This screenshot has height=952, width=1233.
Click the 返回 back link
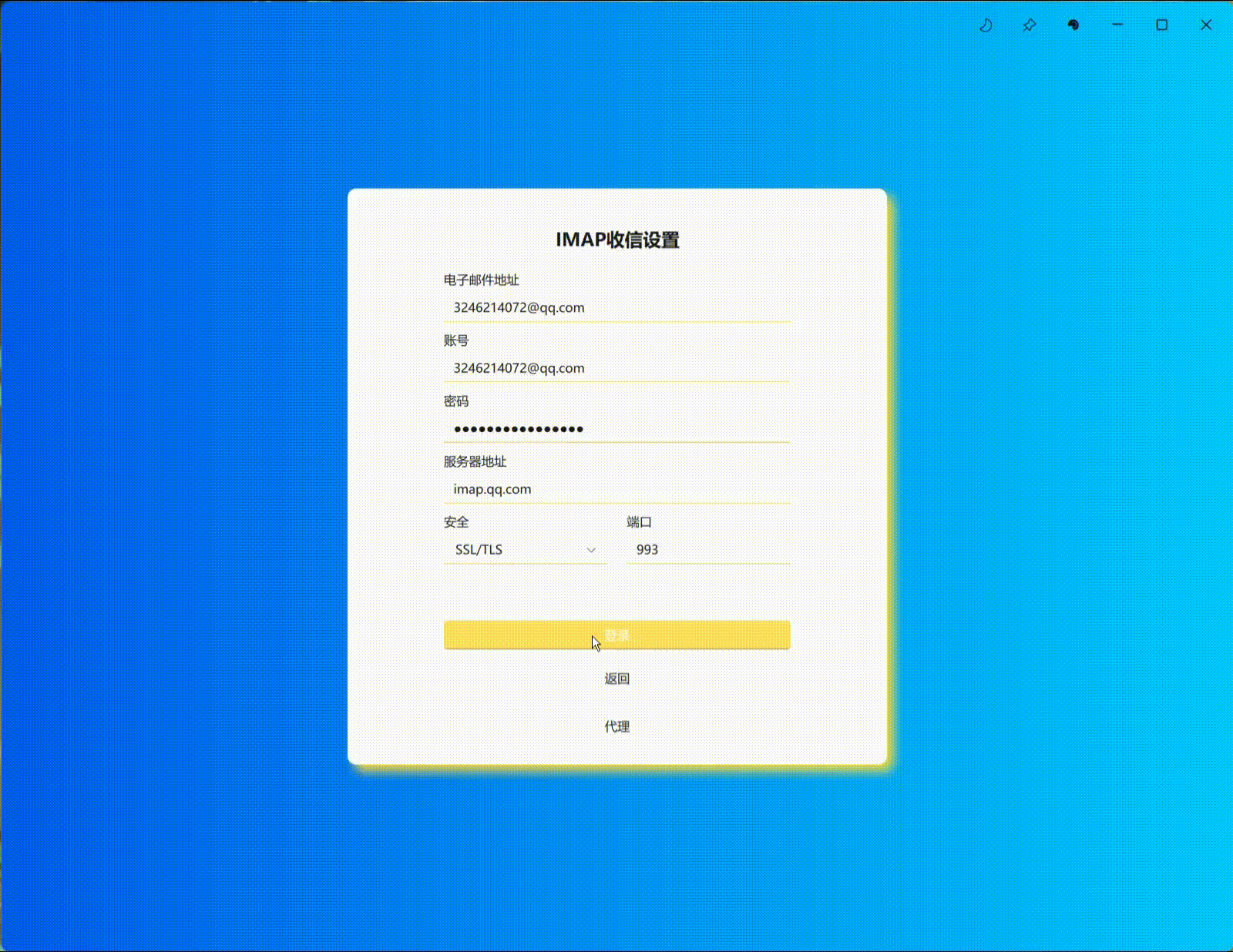(x=616, y=679)
